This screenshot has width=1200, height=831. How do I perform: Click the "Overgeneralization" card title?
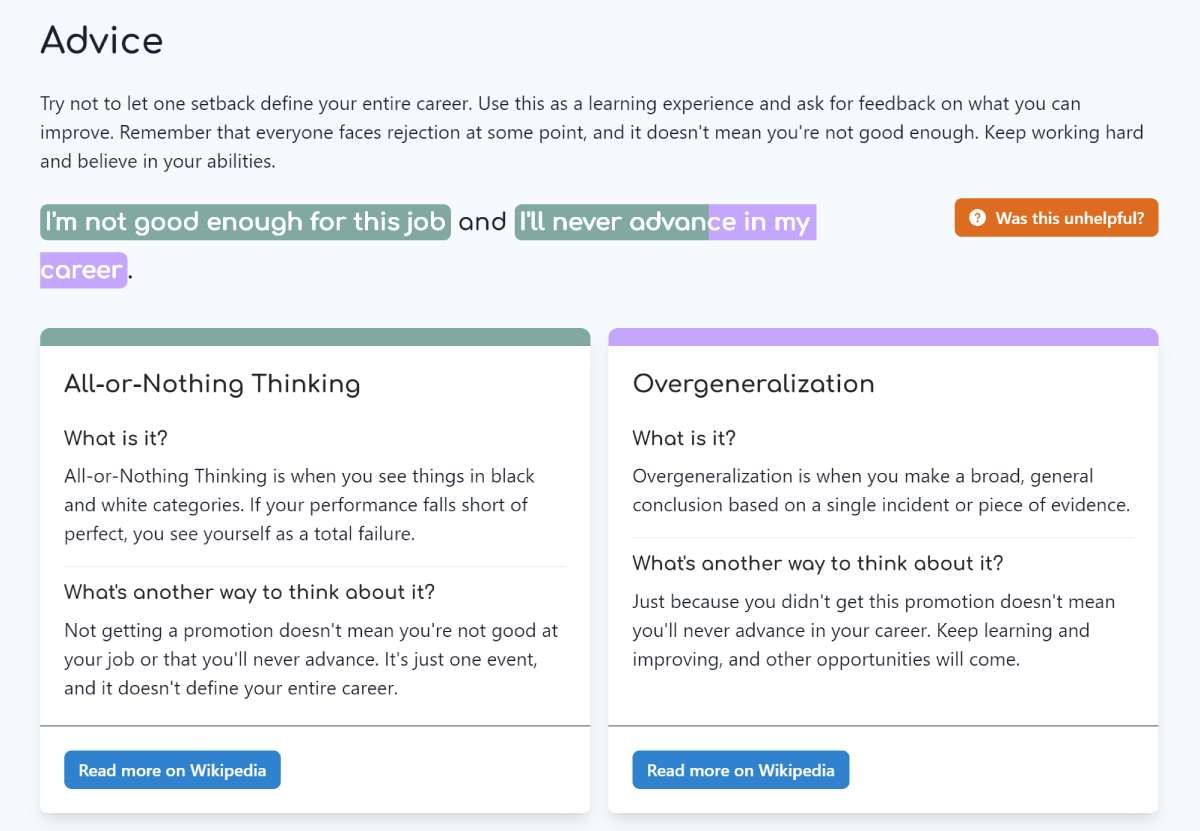tap(753, 384)
